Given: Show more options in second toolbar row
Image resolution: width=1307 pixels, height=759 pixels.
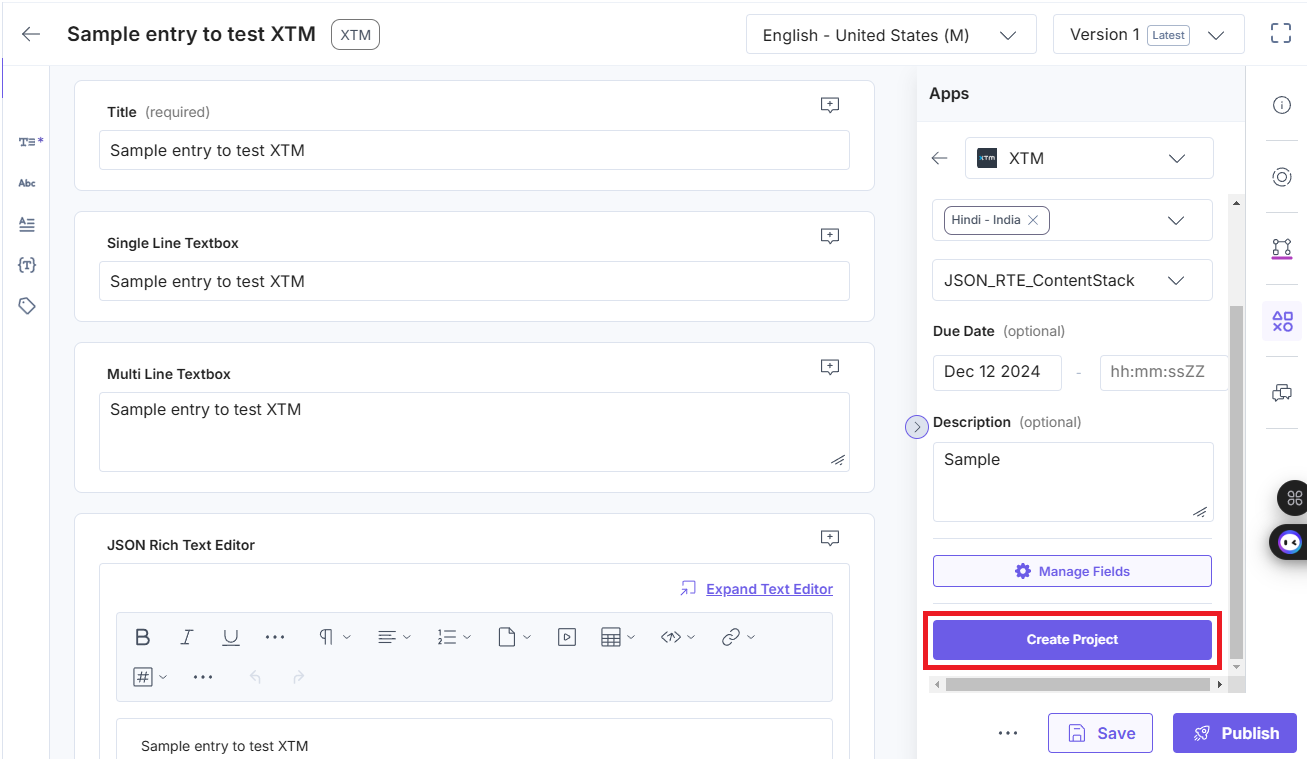Looking at the screenshot, I should [203, 677].
